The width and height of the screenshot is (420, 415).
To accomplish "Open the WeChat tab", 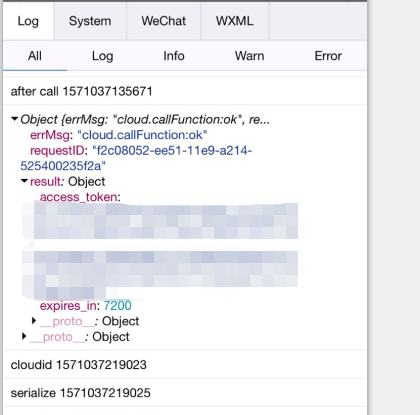I will coord(164,21).
